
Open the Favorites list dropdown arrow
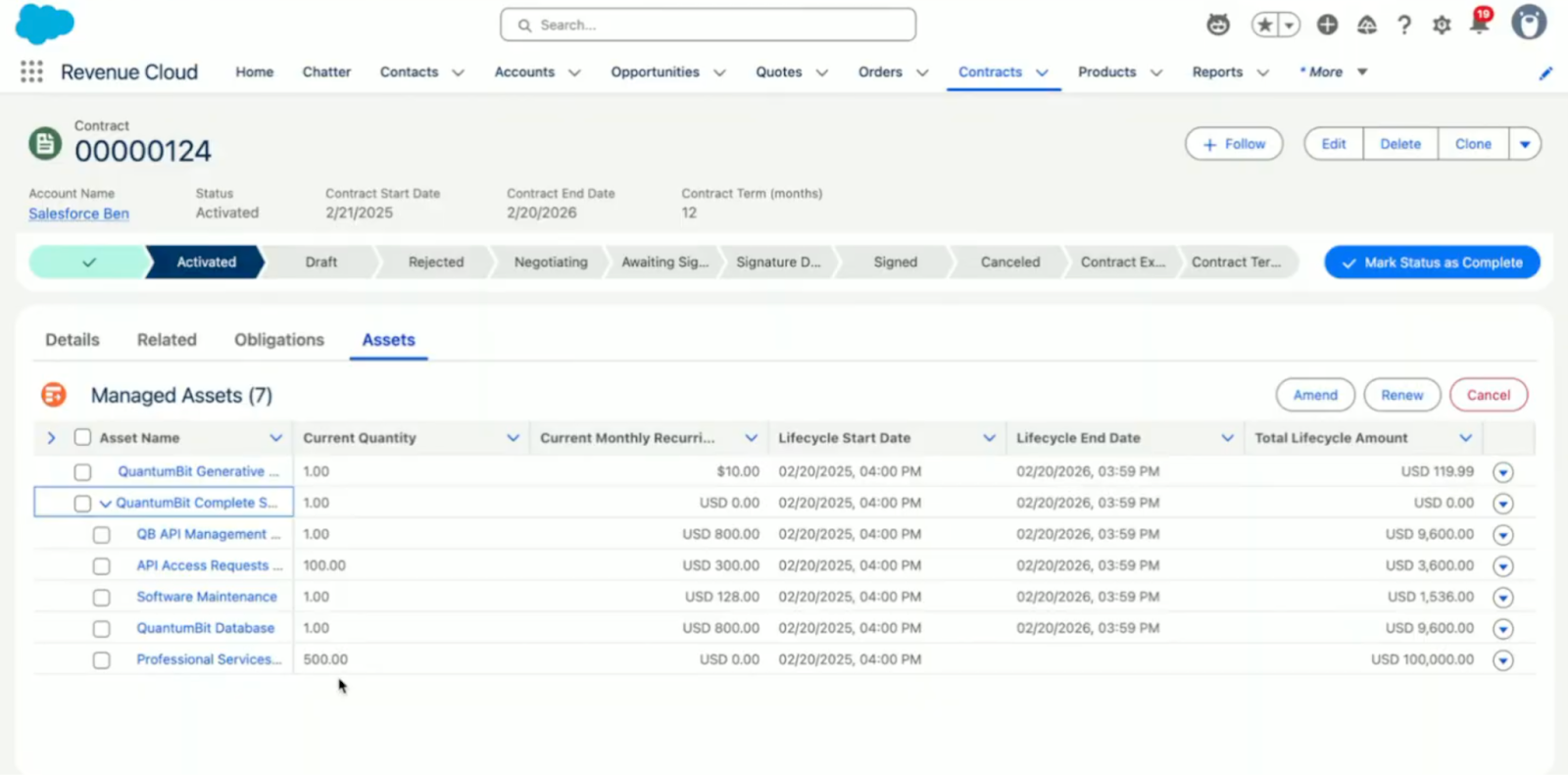point(1290,25)
